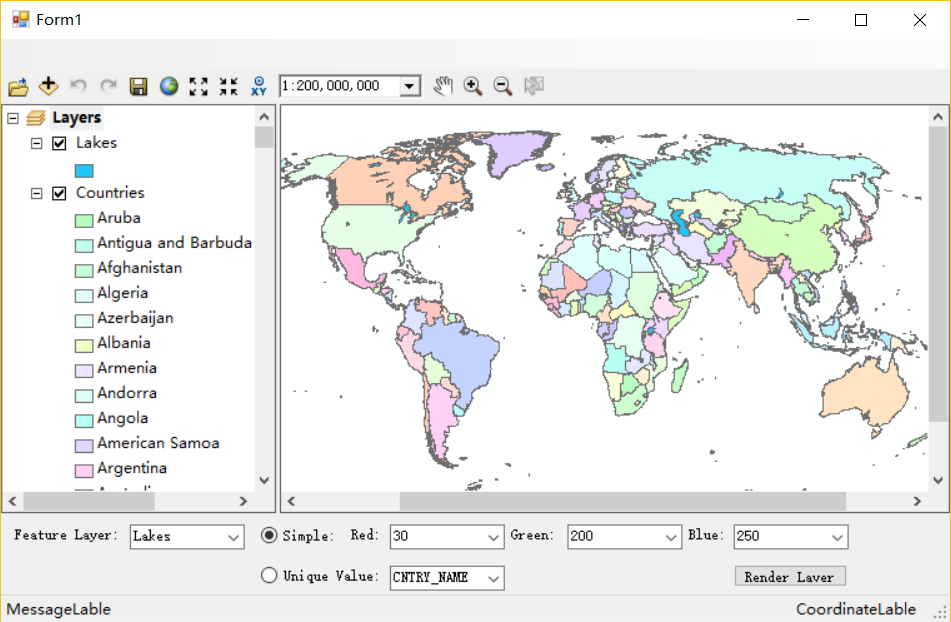Uncheck the Lakes layer checkbox
This screenshot has width=951, height=622.
pos(59,144)
